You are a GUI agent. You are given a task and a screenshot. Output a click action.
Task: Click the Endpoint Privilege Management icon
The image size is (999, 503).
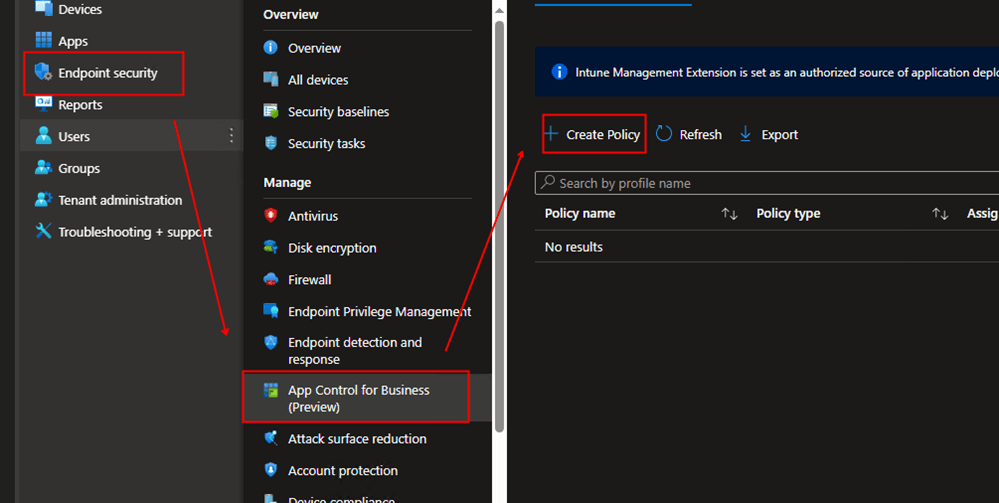tap(271, 310)
